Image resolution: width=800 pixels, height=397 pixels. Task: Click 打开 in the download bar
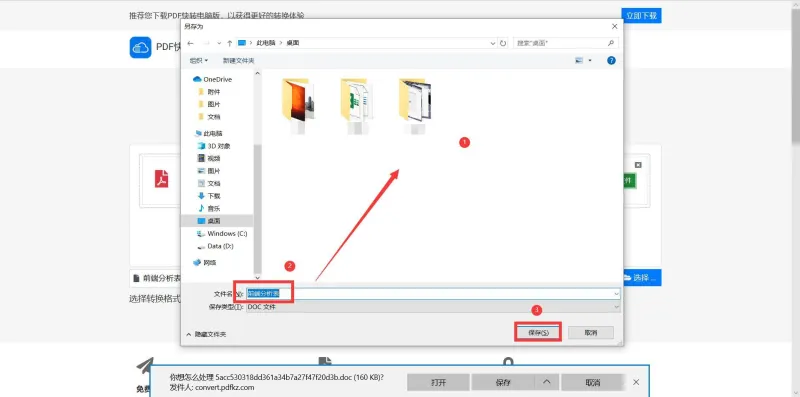tap(438, 382)
